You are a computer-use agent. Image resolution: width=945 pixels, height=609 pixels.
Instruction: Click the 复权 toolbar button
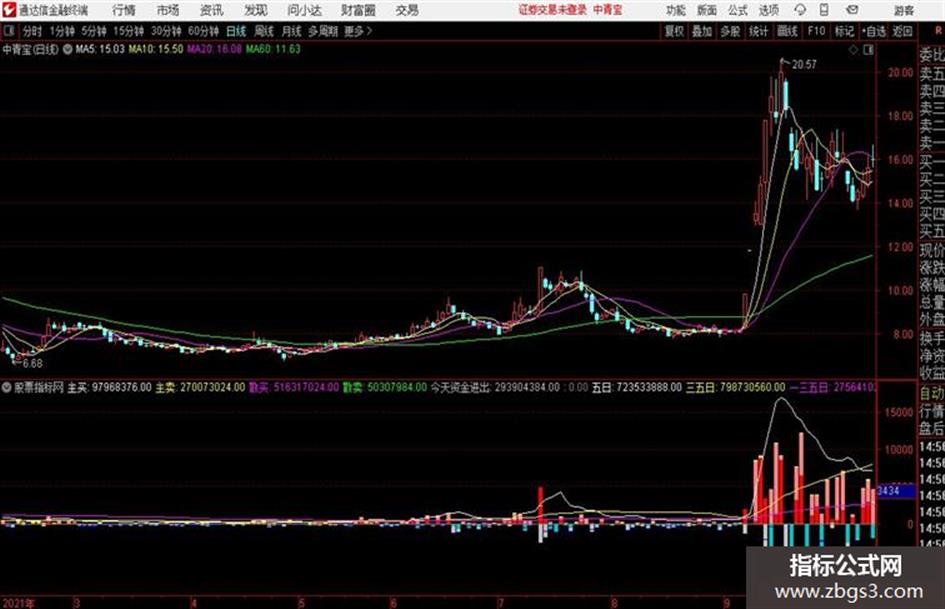(x=674, y=31)
